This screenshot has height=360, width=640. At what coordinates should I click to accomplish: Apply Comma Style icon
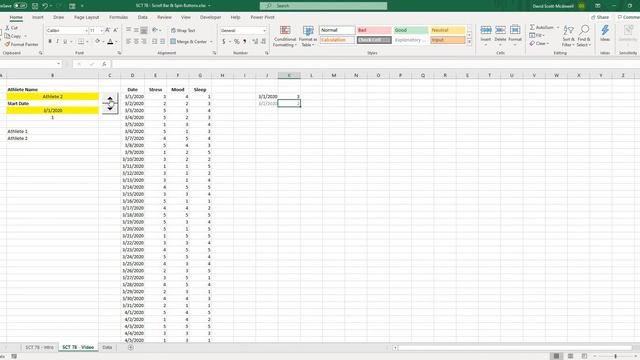point(244,41)
